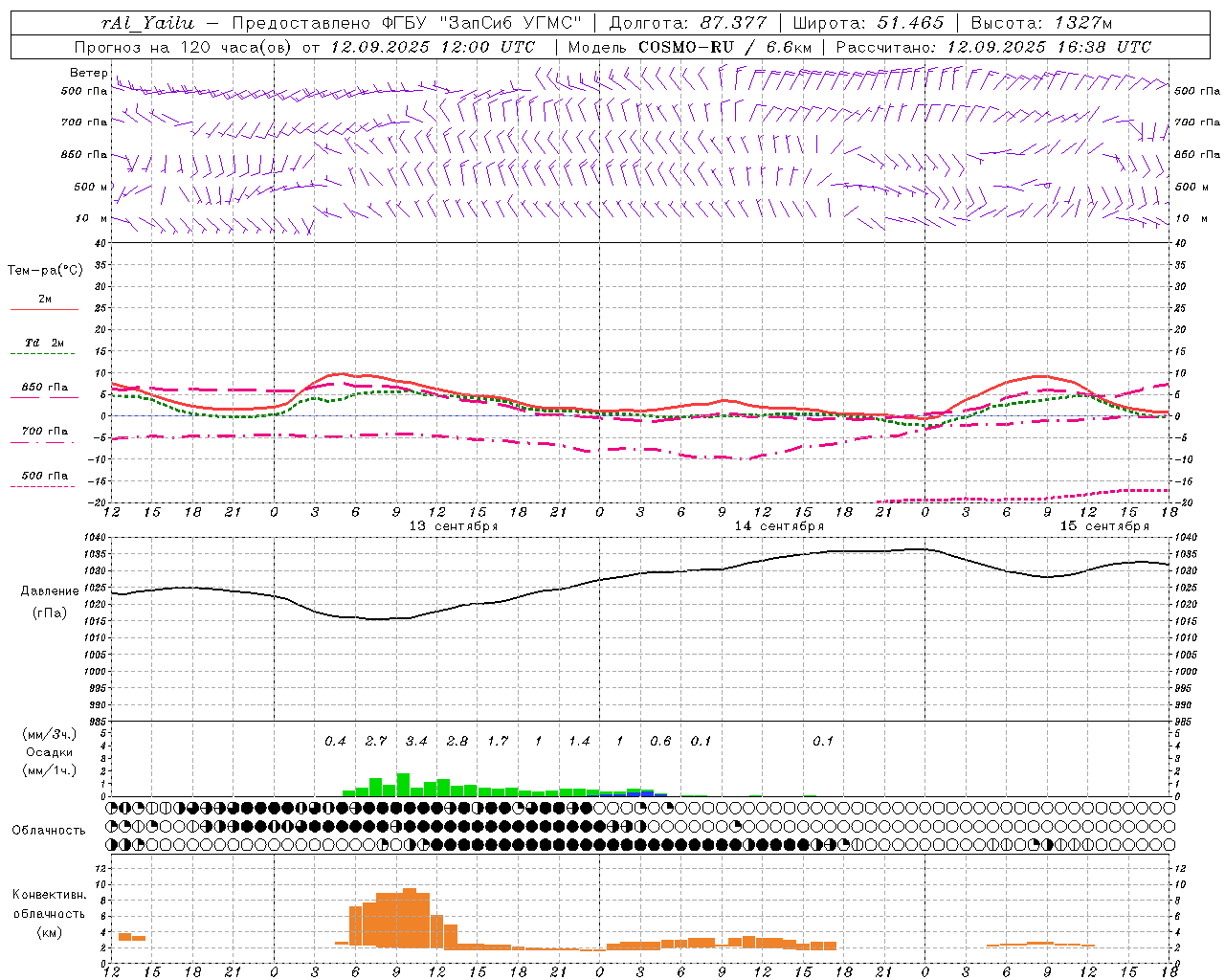Click the 0.4 precipitation value
The height and width of the screenshot is (980, 1225).
click(x=335, y=742)
